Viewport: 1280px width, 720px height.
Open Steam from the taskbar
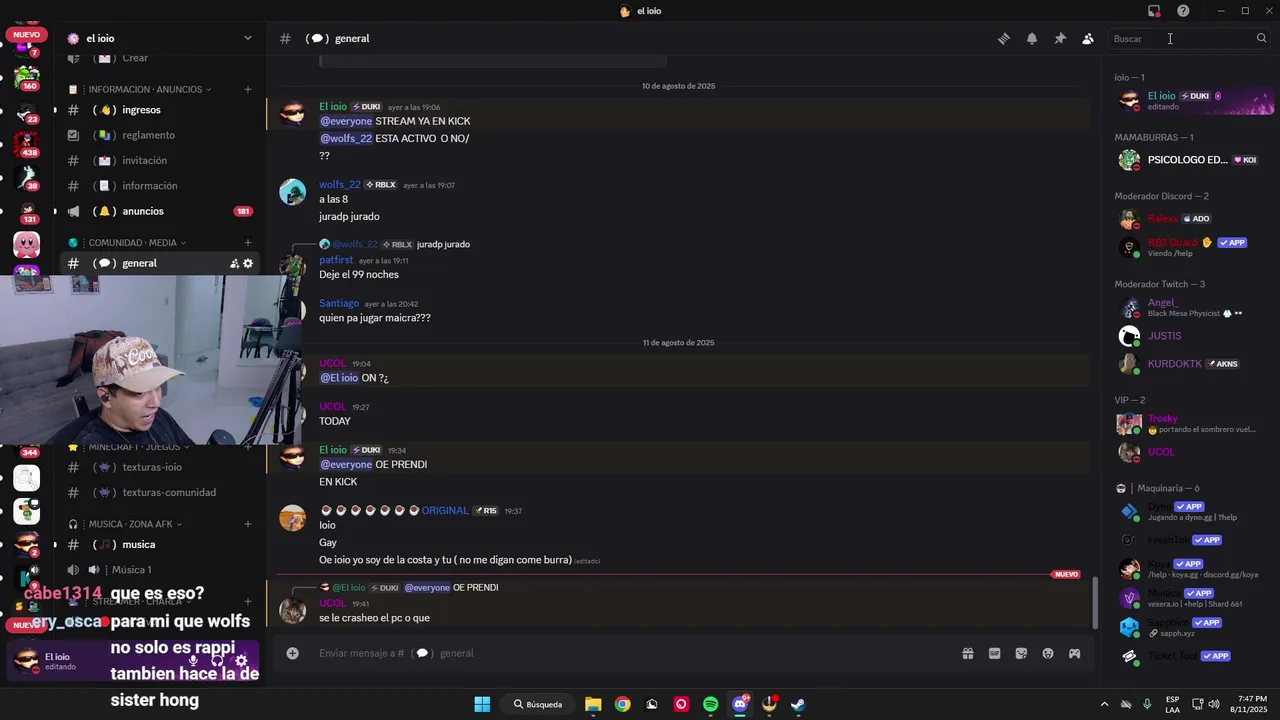click(x=798, y=704)
